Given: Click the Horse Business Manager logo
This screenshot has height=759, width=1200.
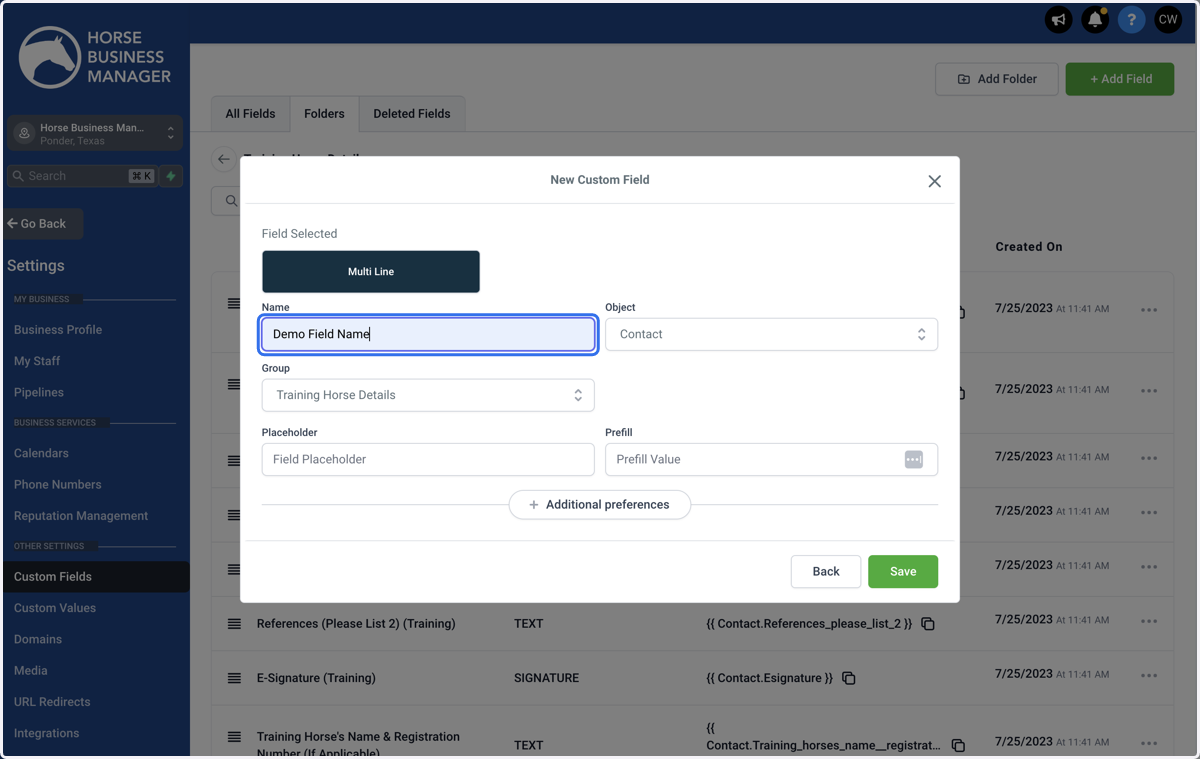Looking at the screenshot, I should point(95,57).
